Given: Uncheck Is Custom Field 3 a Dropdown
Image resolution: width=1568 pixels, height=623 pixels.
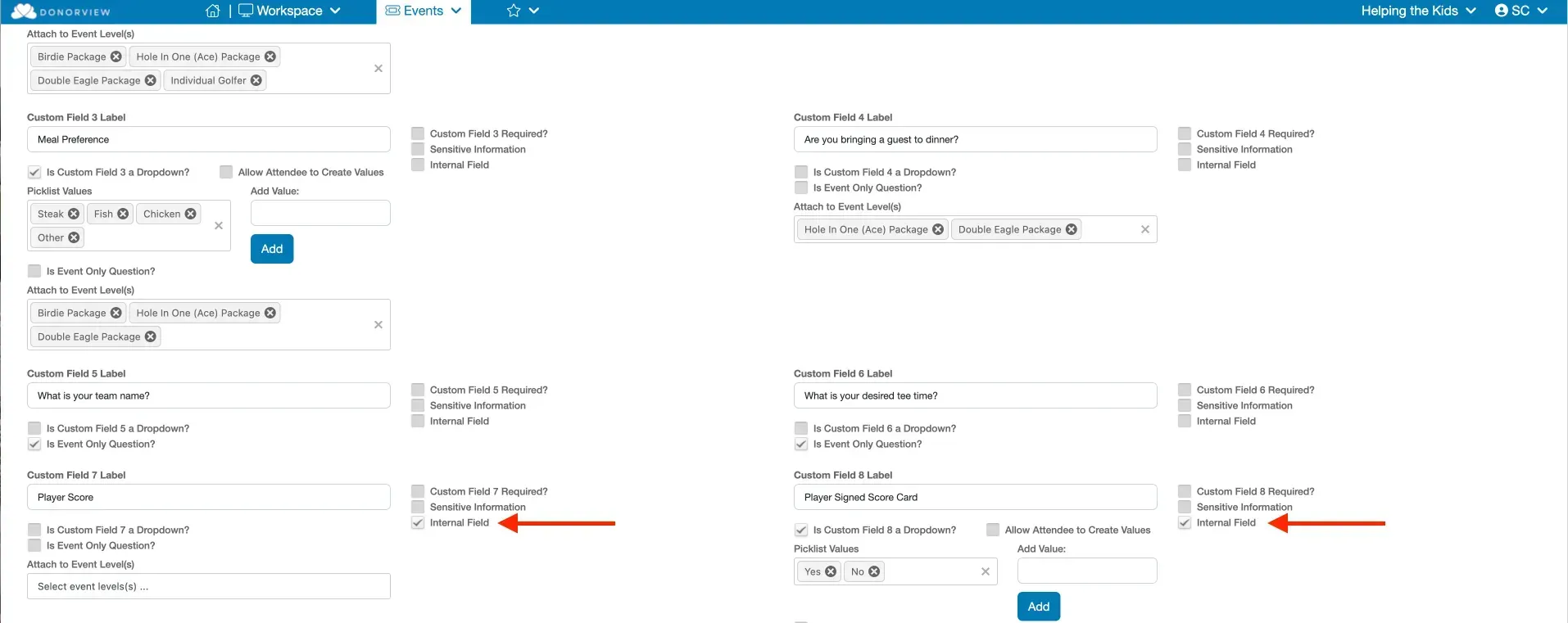Looking at the screenshot, I should (x=34, y=172).
